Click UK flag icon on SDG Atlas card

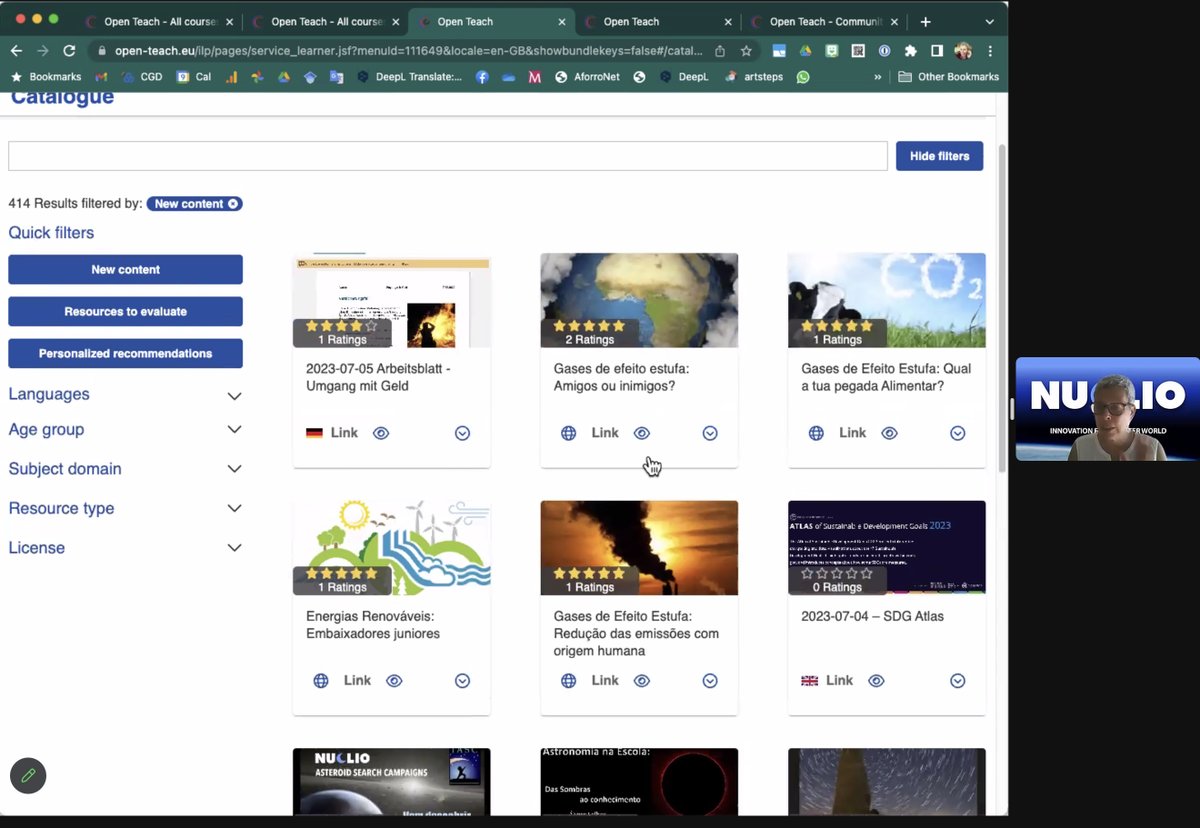(810, 681)
